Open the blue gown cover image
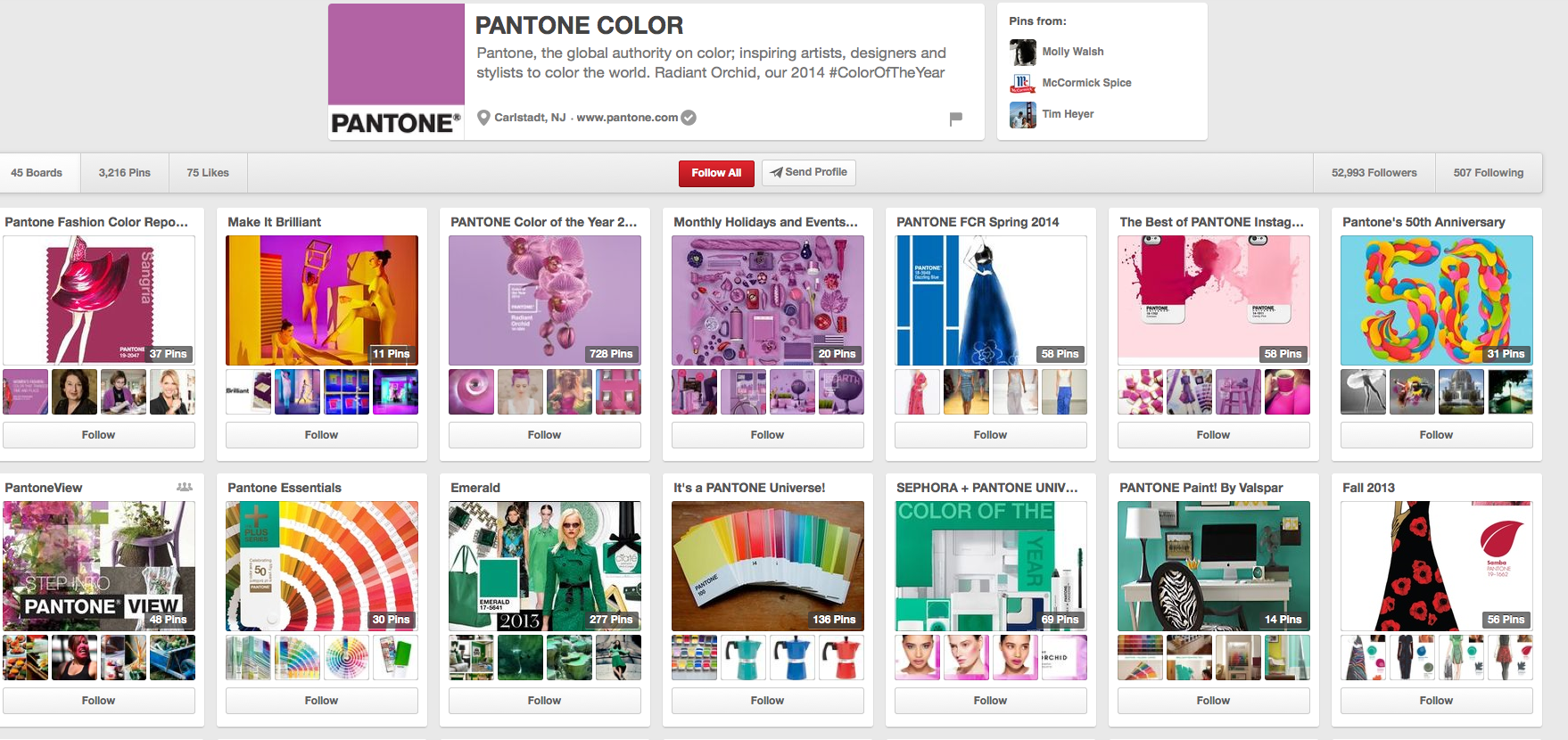Viewport: 1568px width, 740px height. [991, 300]
